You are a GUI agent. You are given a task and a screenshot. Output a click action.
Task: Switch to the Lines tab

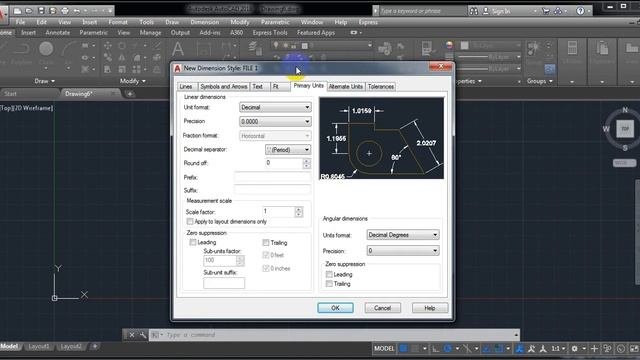click(186, 87)
